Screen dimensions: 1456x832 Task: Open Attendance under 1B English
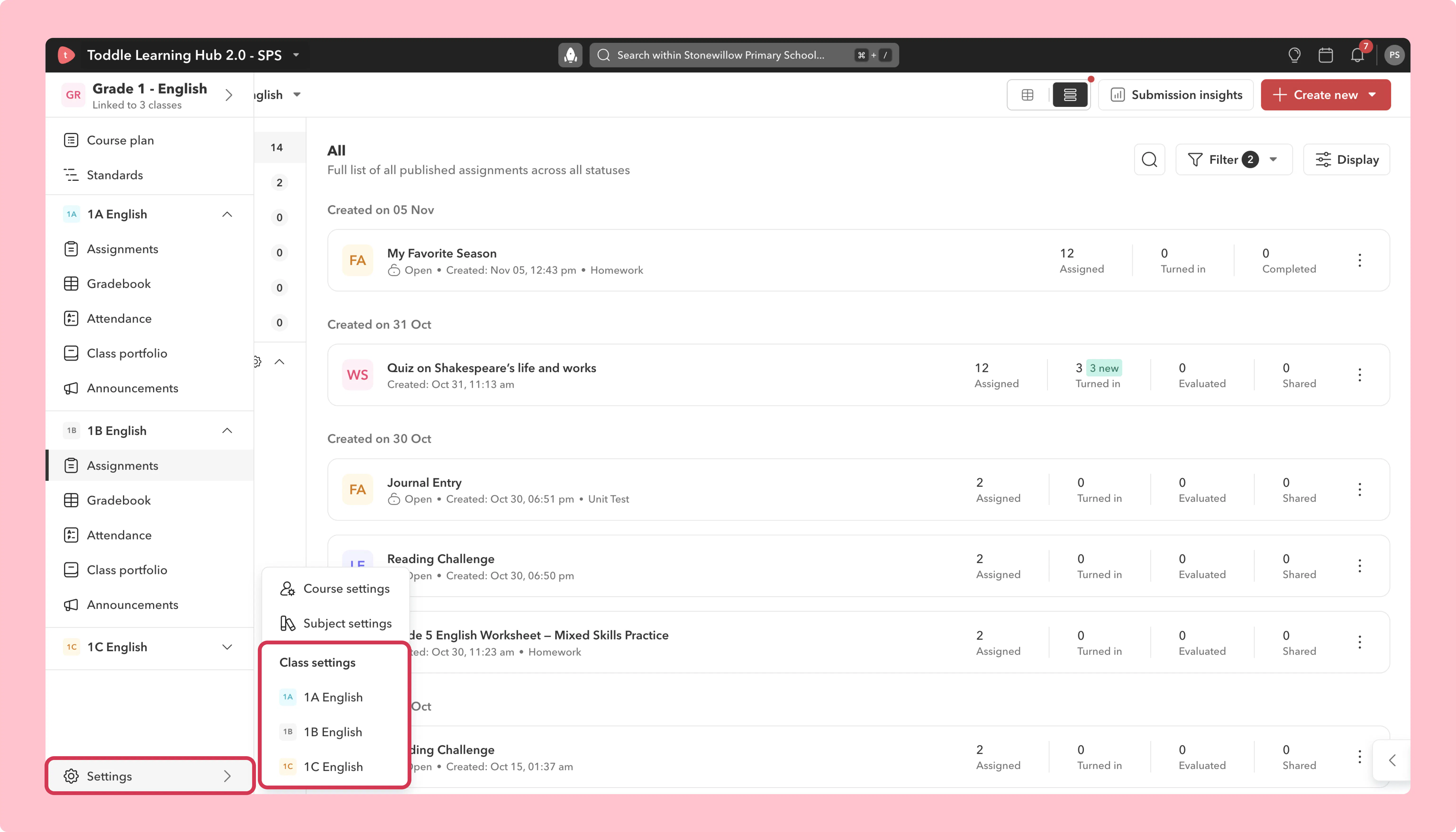pyautogui.click(x=150, y=535)
